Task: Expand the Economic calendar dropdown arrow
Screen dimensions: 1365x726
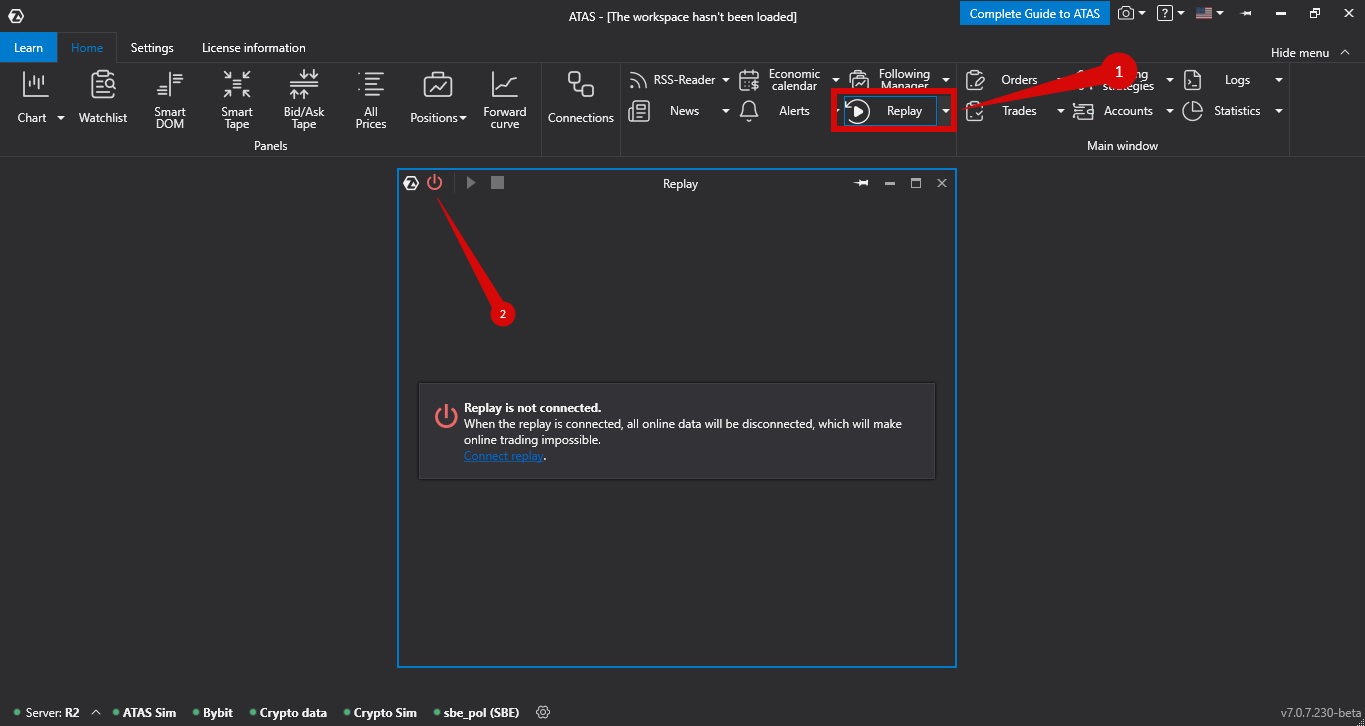Action: [836, 80]
